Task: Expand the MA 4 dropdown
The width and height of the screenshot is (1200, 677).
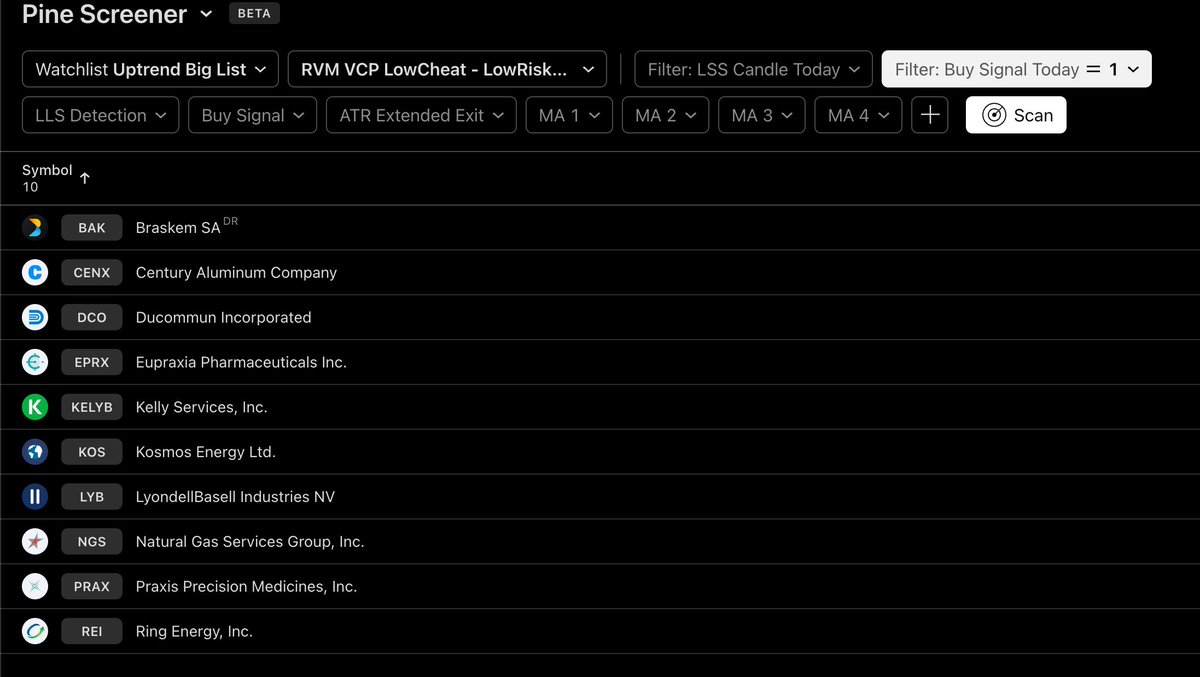Action: (x=858, y=115)
